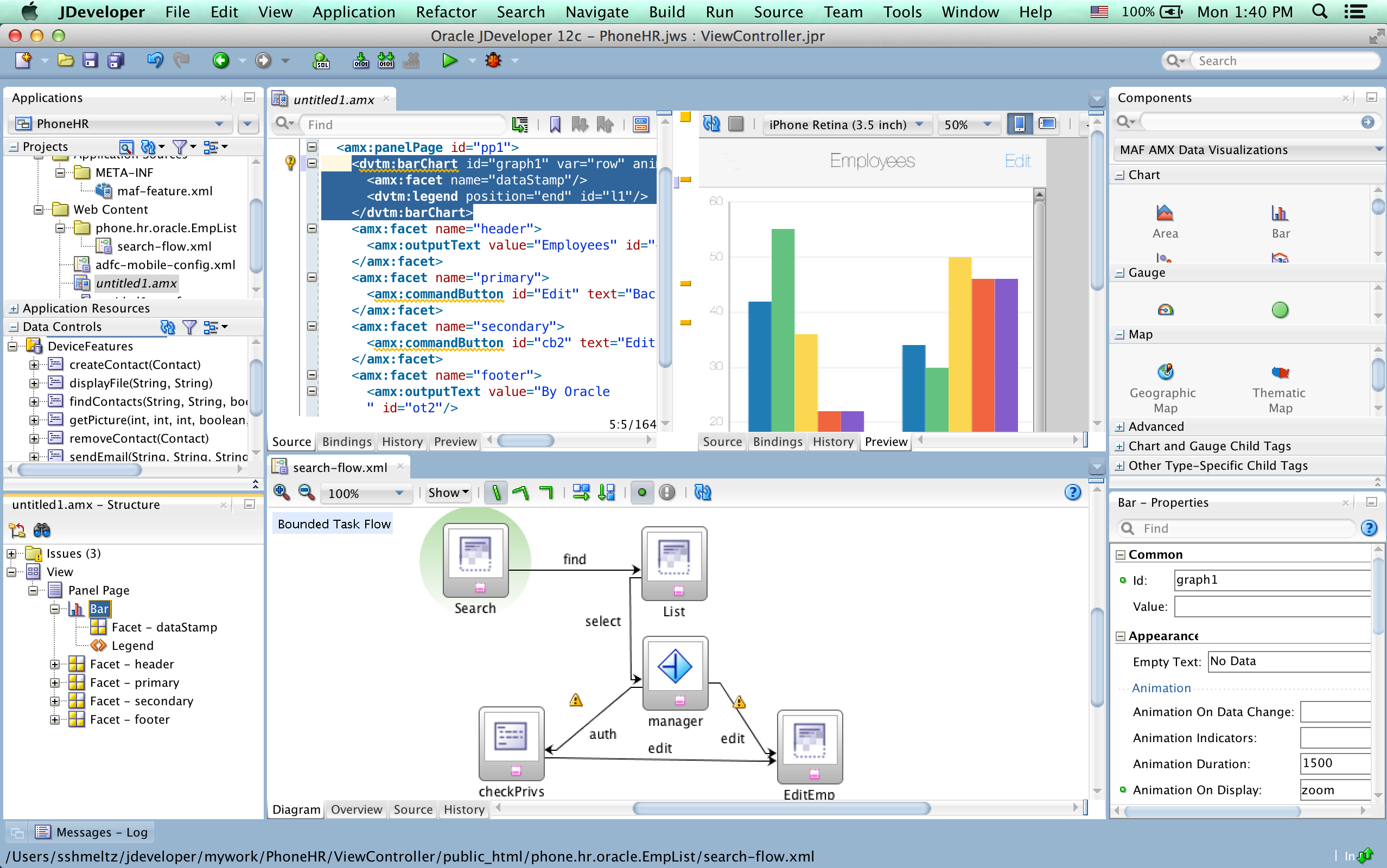Select the Geographic Map component
This screenshot has height=868, width=1387.
tap(1165, 372)
